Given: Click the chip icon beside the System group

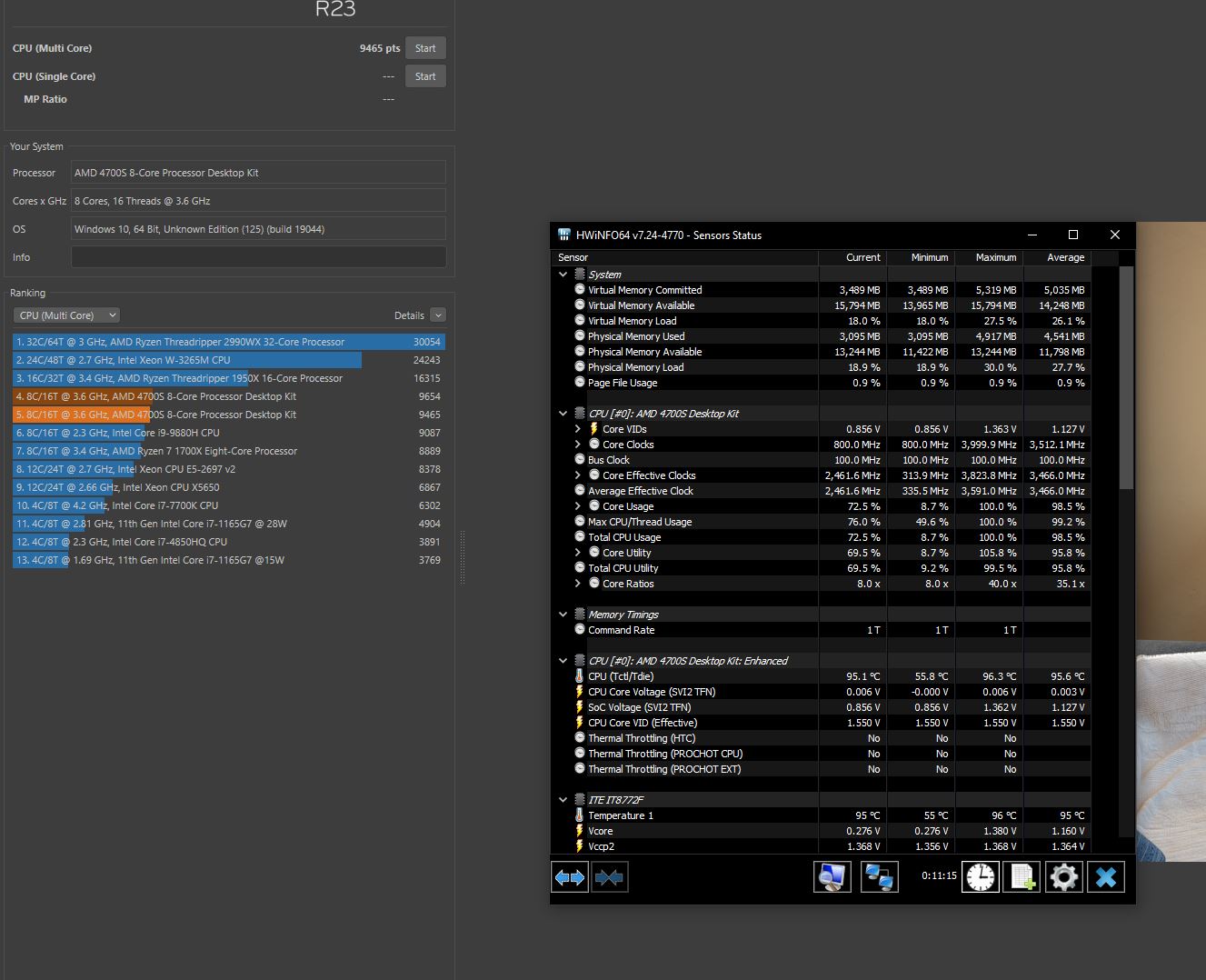Looking at the screenshot, I should [580, 275].
